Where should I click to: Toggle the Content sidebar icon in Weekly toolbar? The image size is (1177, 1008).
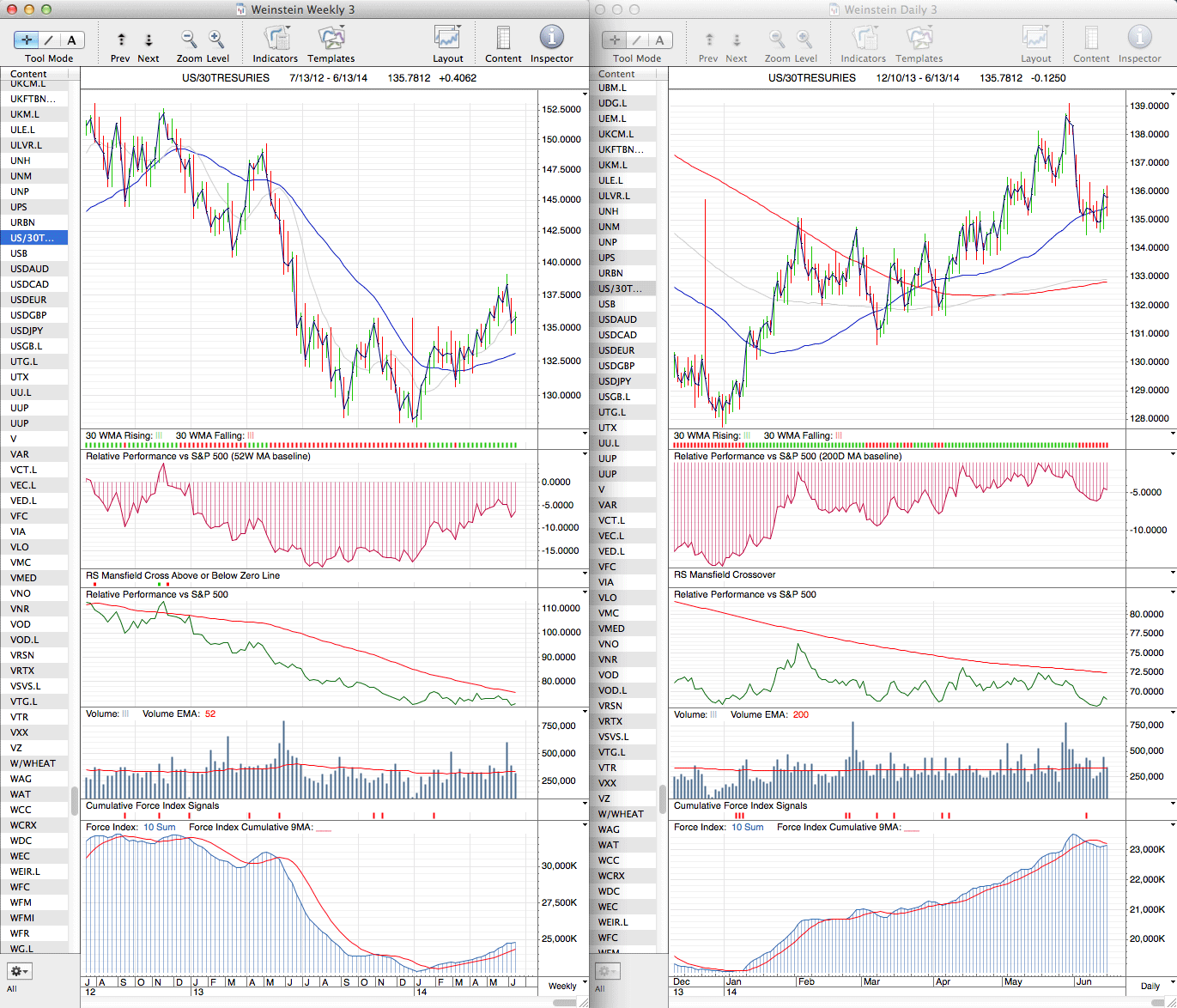tap(503, 39)
